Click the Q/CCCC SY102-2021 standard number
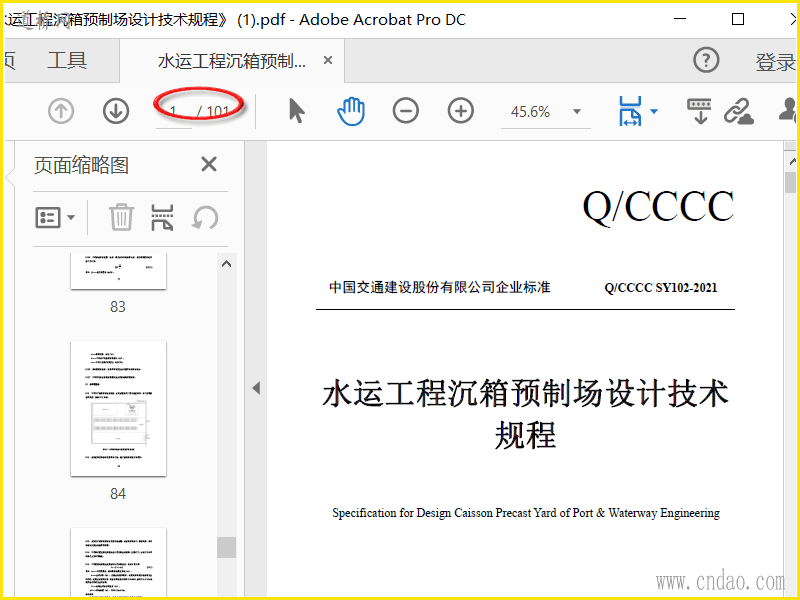Viewport: 800px width, 600px height. (661, 288)
